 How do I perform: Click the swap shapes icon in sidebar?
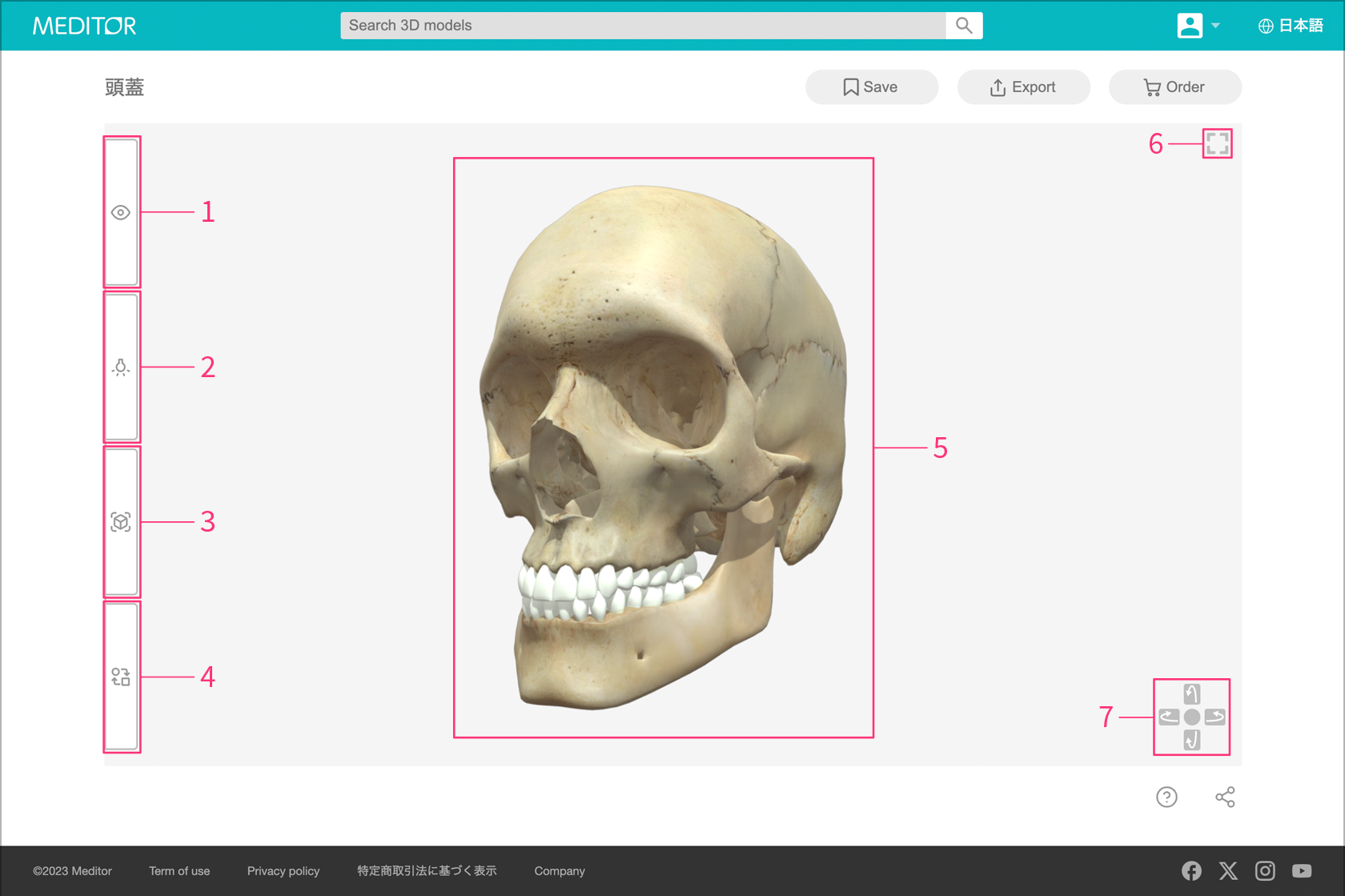121,677
